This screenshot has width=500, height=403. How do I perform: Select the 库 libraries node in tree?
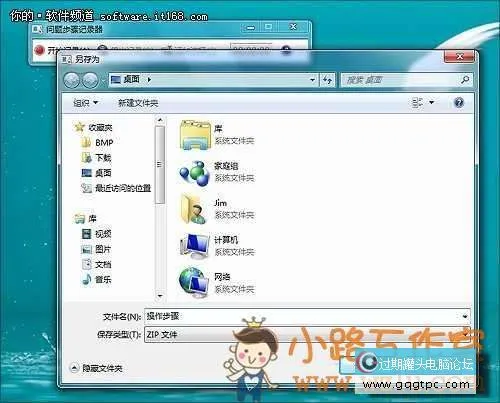[86, 219]
